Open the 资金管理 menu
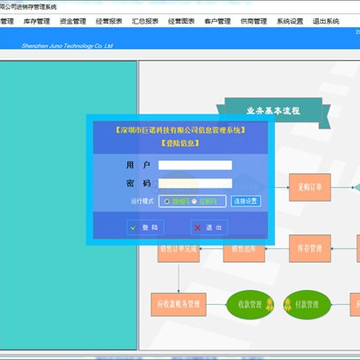 pyautogui.click(x=73, y=21)
